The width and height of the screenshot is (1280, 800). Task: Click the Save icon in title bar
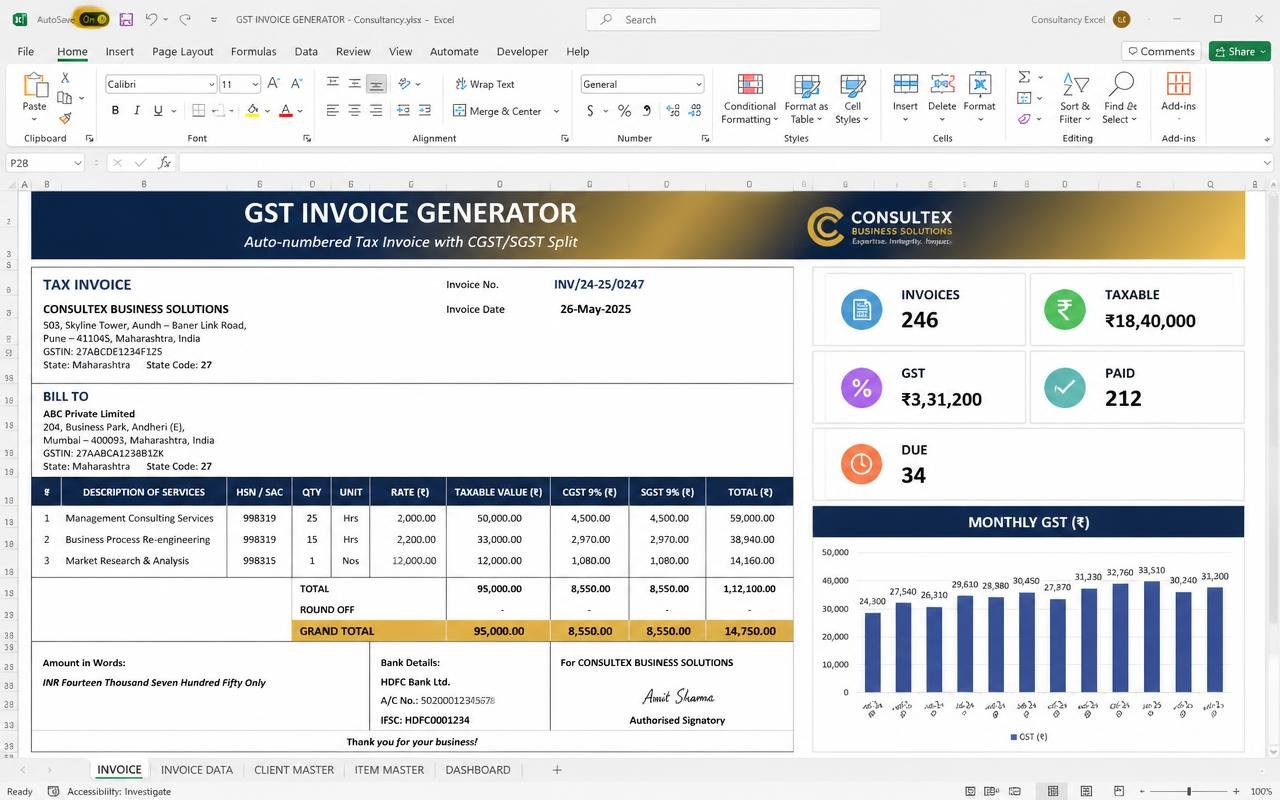tap(126, 19)
